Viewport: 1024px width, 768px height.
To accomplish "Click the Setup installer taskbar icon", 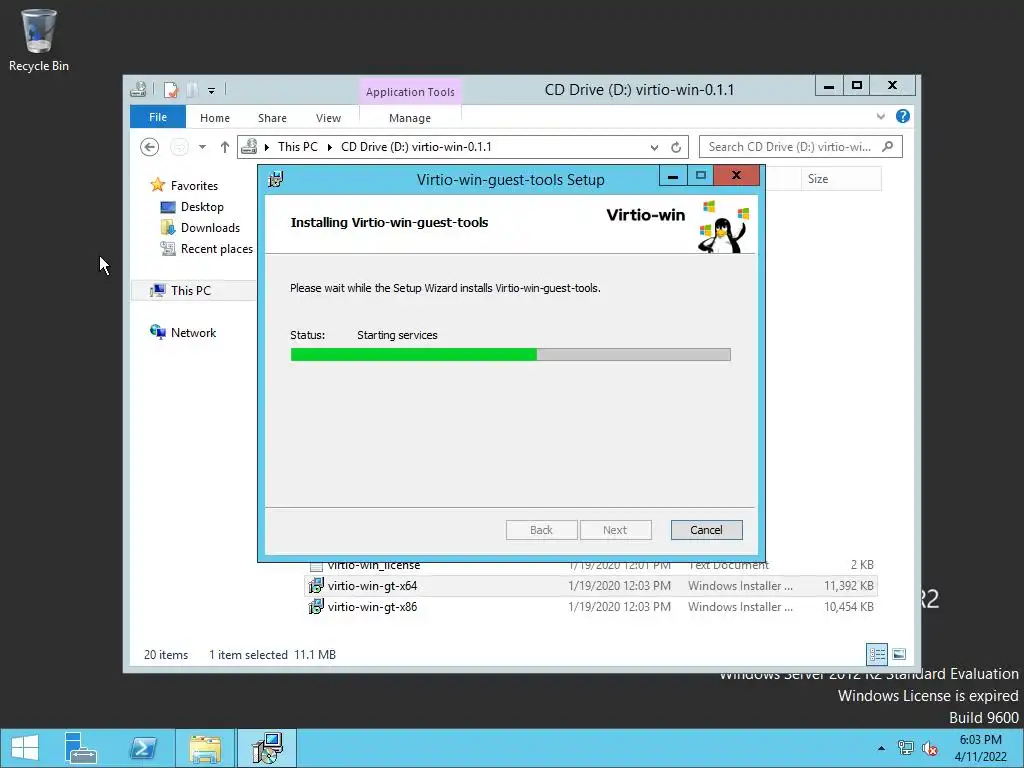I will click(x=267, y=748).
